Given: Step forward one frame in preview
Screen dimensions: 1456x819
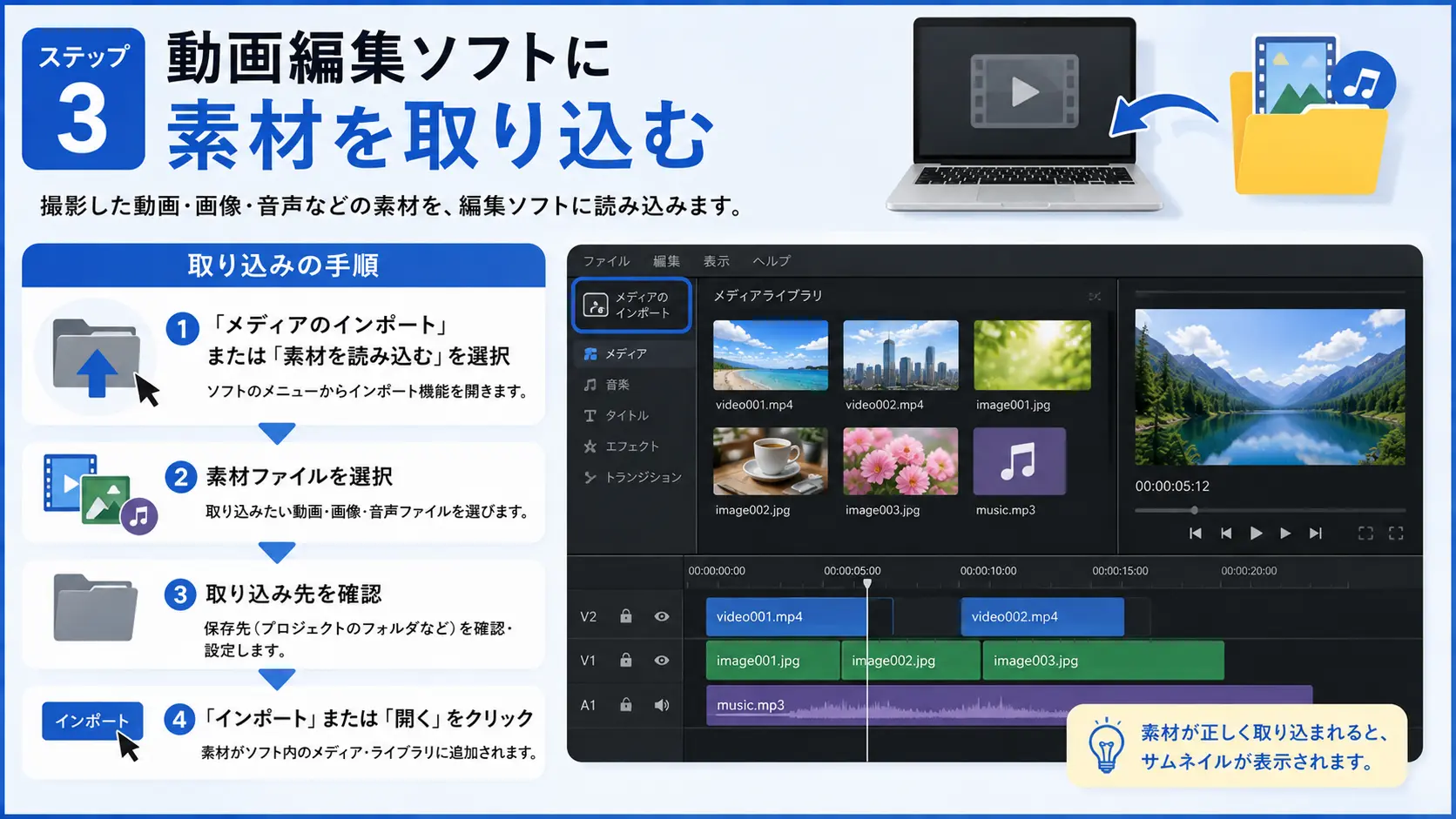Looking at the screenshot, I should pyautogui.click(x=1285, y=534).
